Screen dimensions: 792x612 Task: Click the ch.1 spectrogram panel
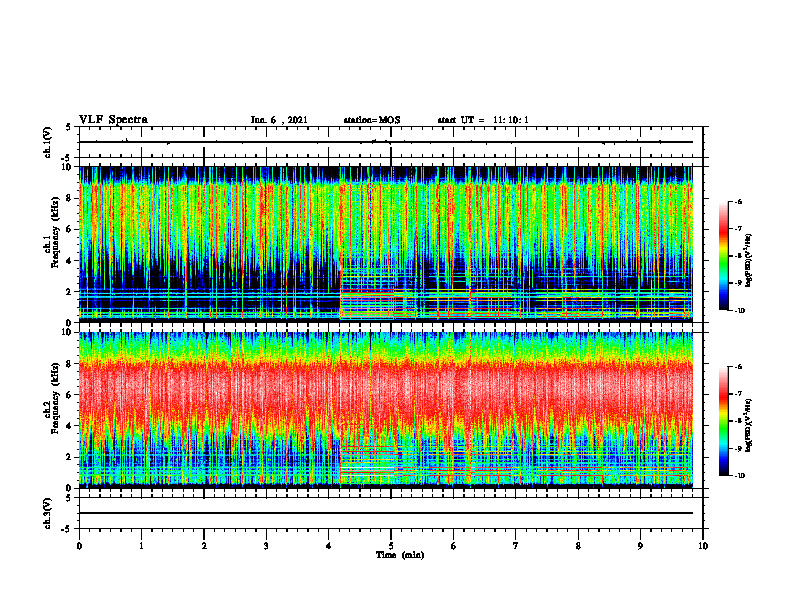(x=386, y=244)
